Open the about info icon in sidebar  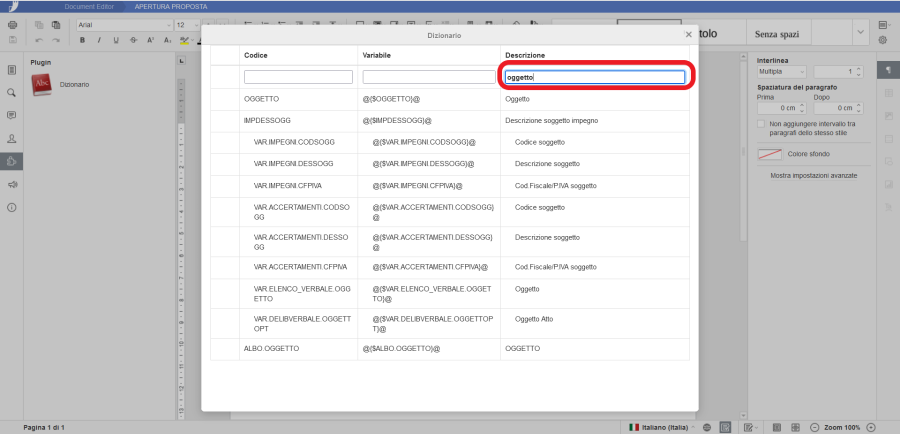click(12, 207)
